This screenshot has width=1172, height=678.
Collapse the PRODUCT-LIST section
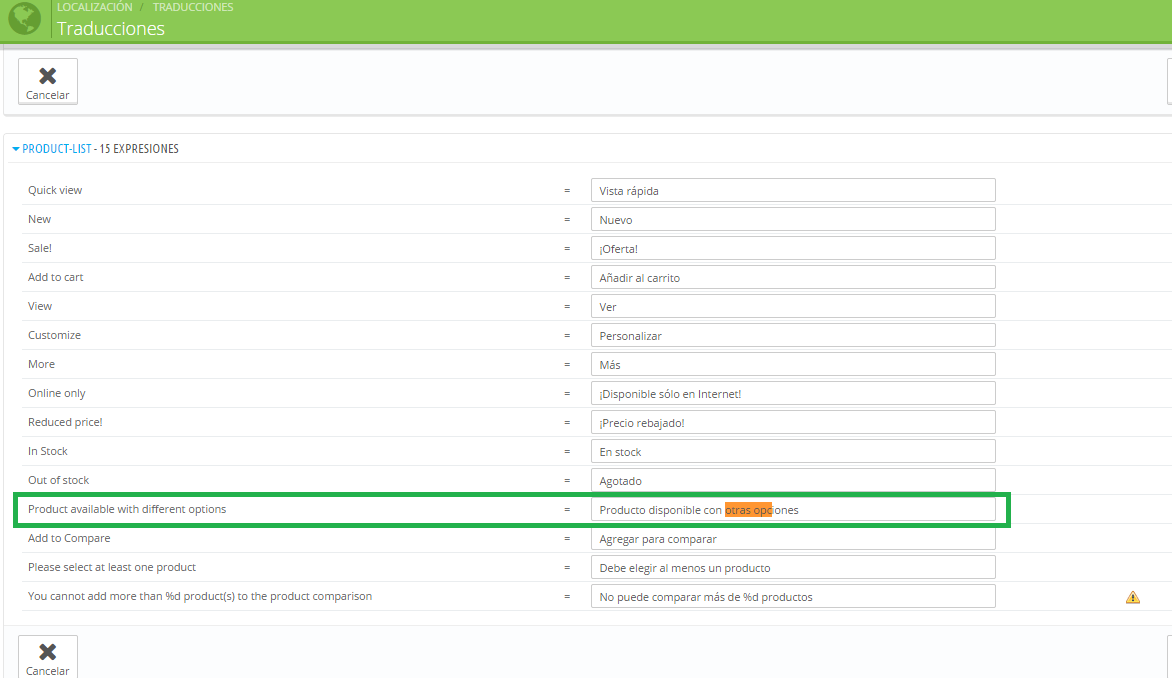click(x=56, y=149)
